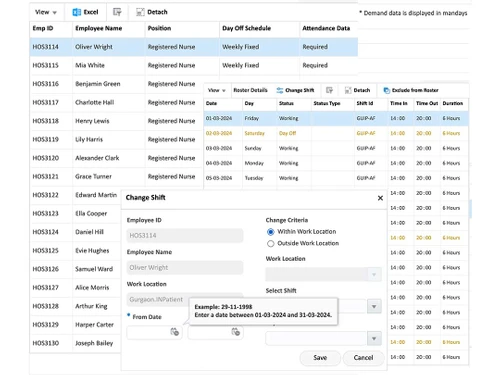Select employee Joseph Bailey

(94, 343)
